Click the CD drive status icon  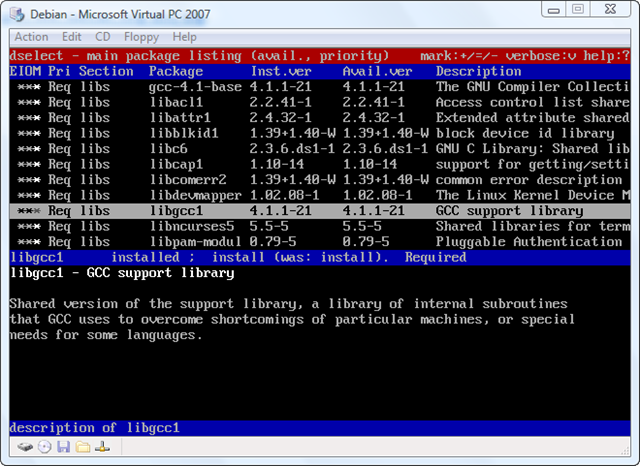coord(44,447)
